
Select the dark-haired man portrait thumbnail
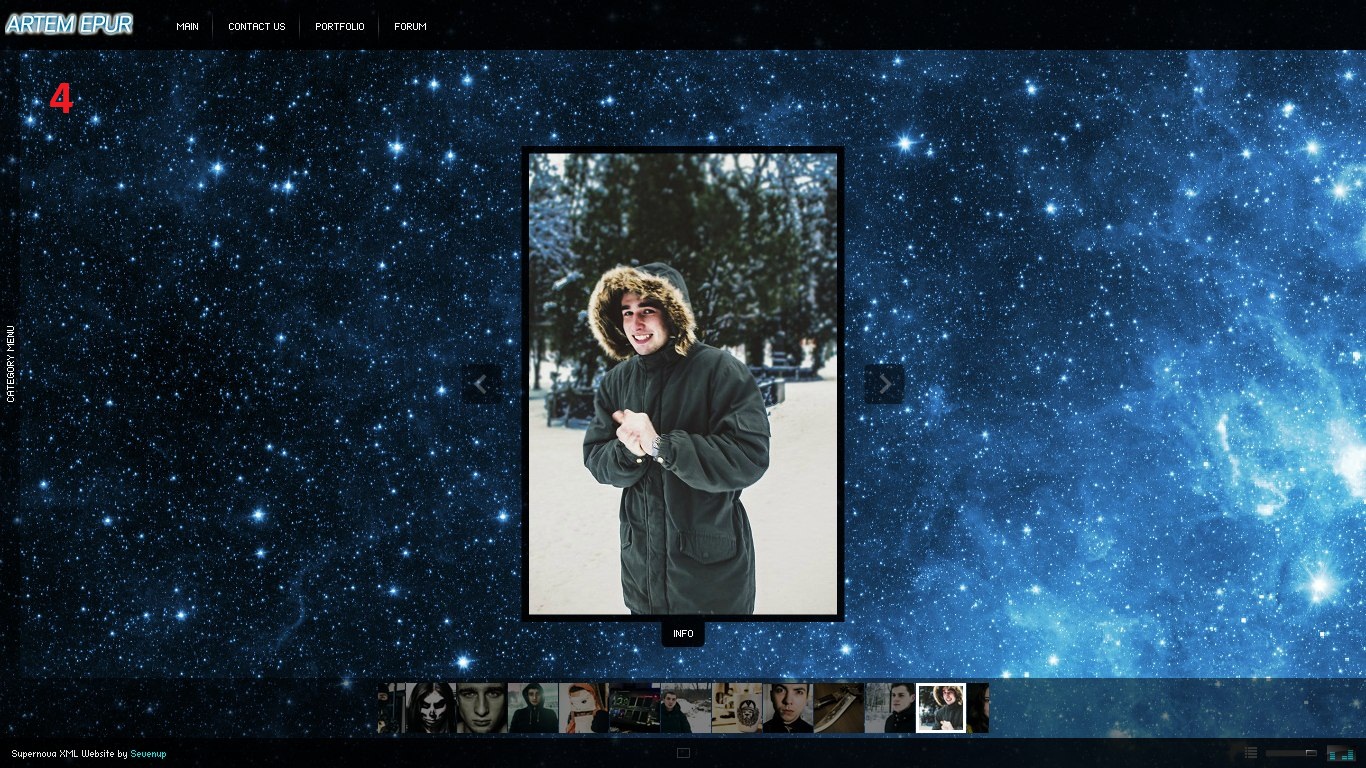787,708
